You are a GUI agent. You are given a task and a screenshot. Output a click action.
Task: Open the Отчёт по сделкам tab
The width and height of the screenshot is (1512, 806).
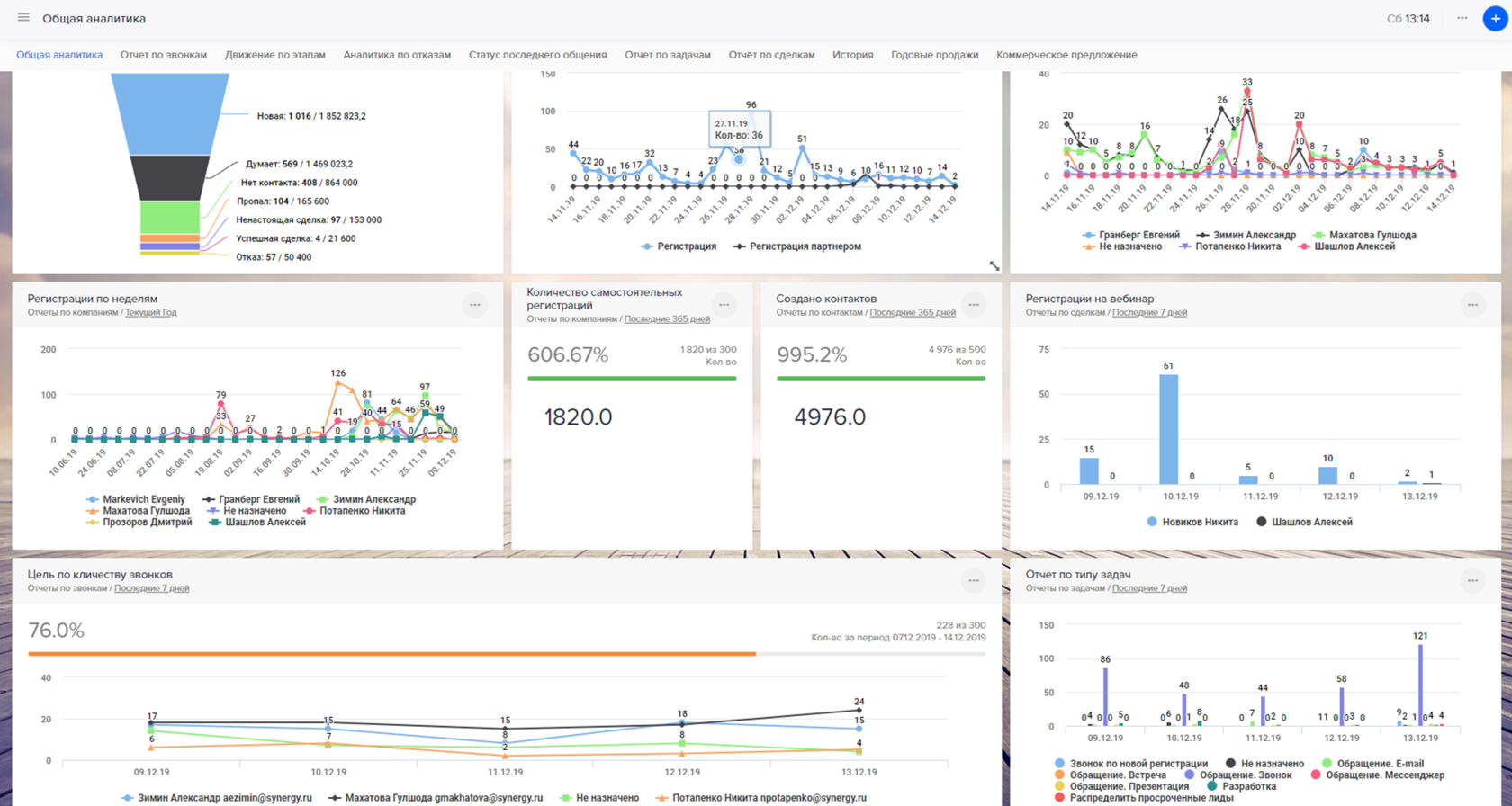point(771,55)
